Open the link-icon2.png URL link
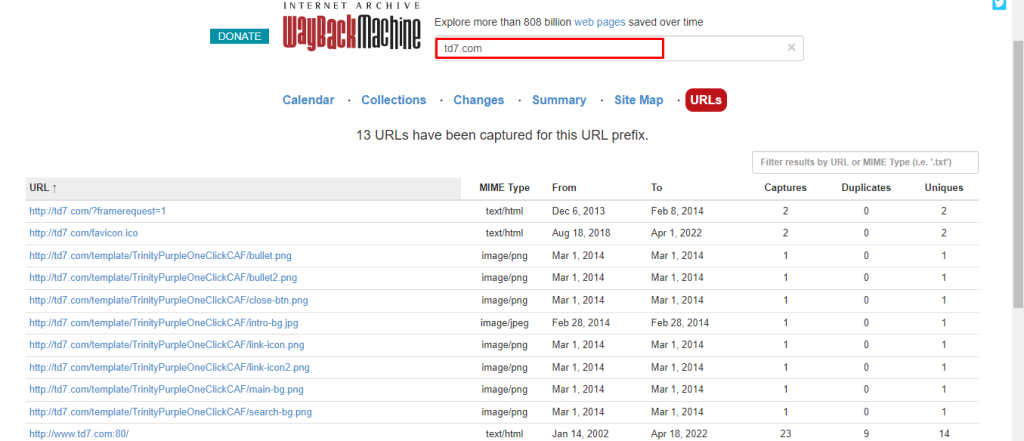Image resolution: width=1024 pixels, height=441 pixels. point(169,368)
